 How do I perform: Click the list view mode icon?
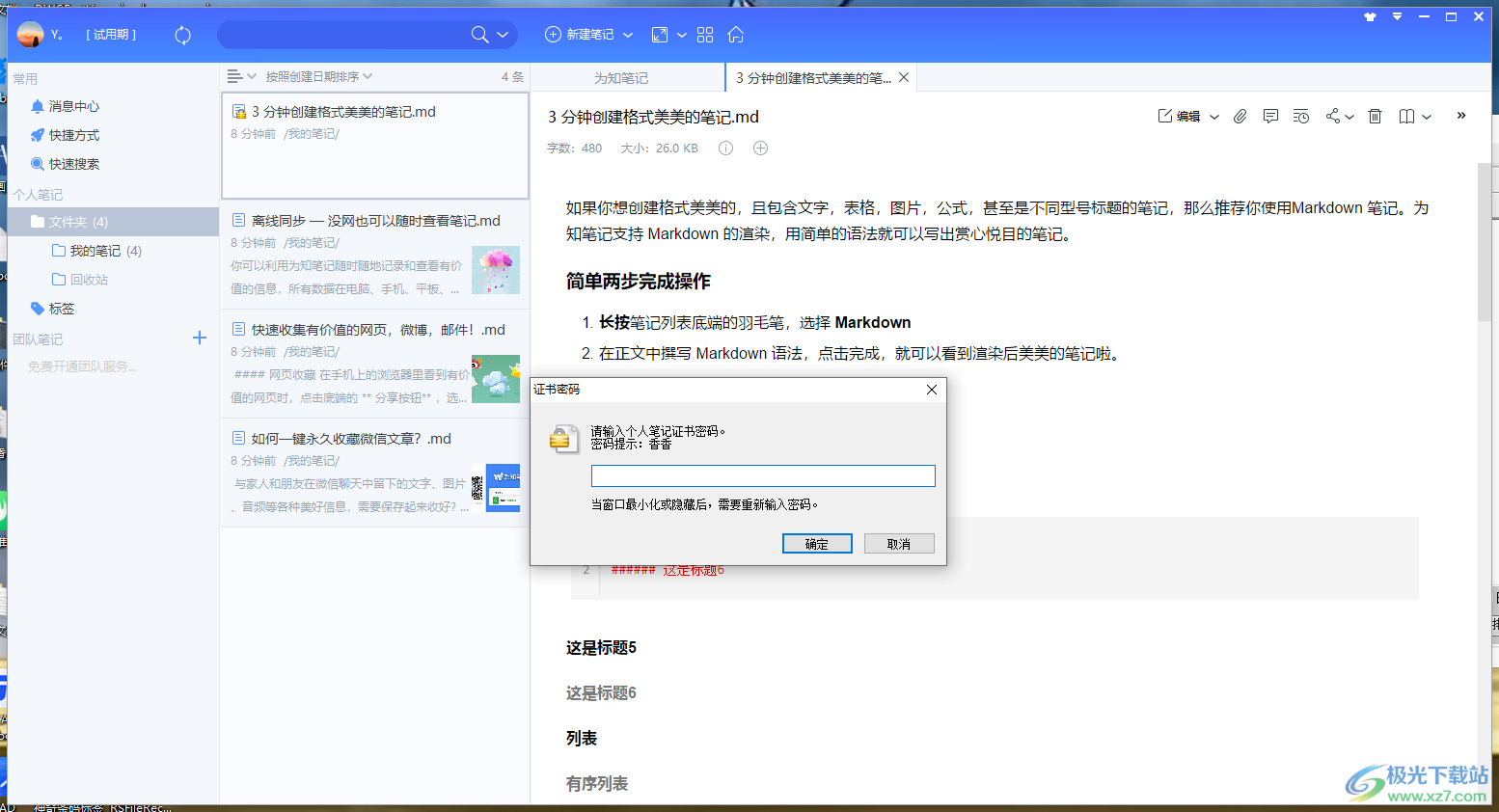tap(234, 76)
